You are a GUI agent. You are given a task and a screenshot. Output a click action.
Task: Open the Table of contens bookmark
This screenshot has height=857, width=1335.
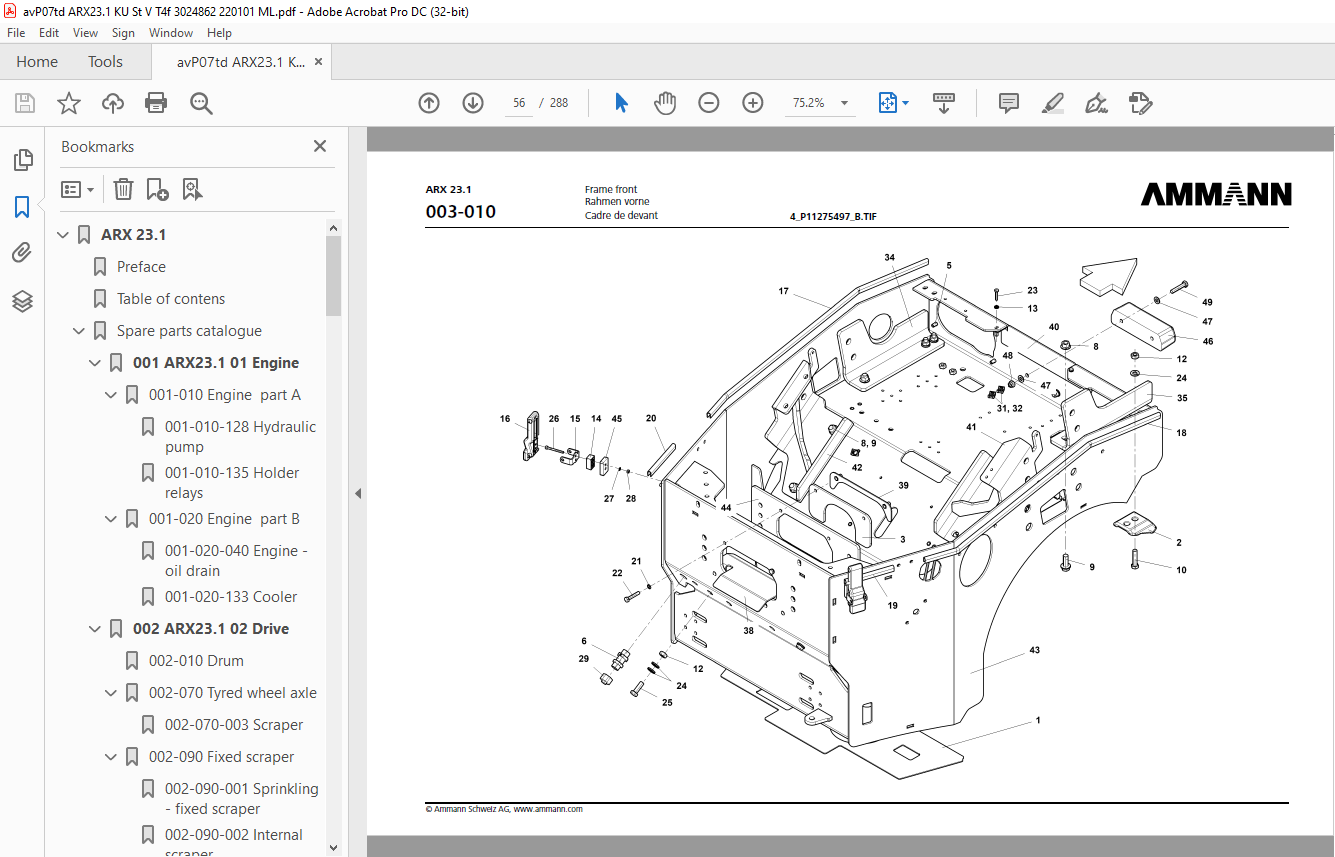click(x=171, y=299)
